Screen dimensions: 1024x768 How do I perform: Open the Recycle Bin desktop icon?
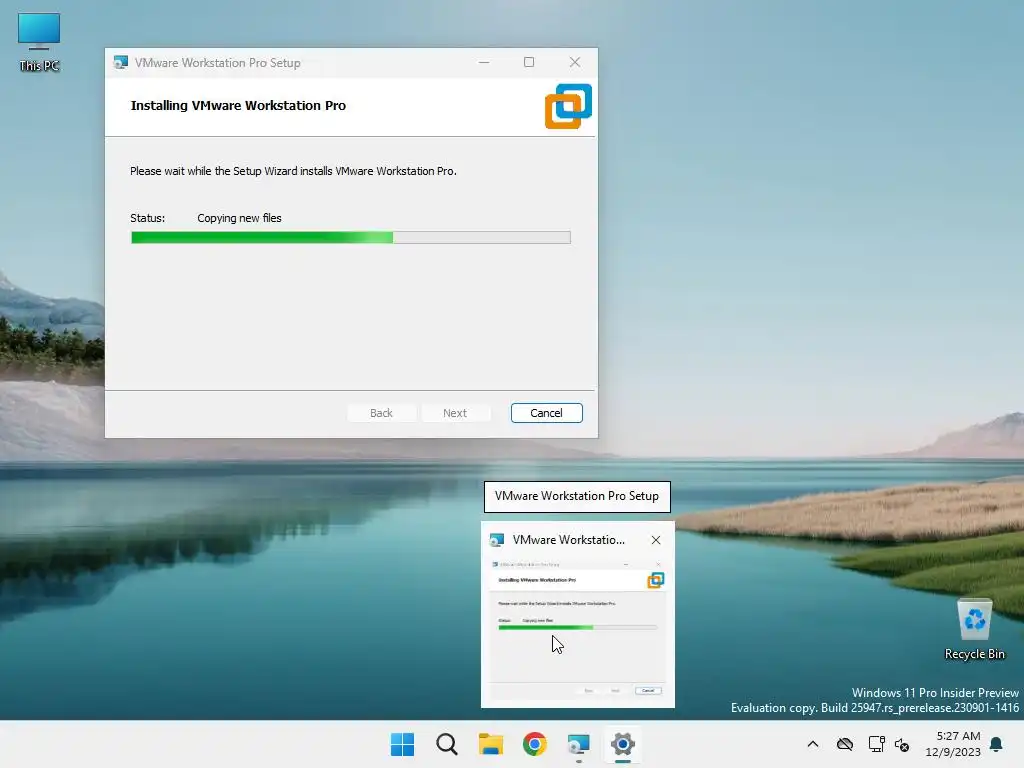click(x=974, y=630)
